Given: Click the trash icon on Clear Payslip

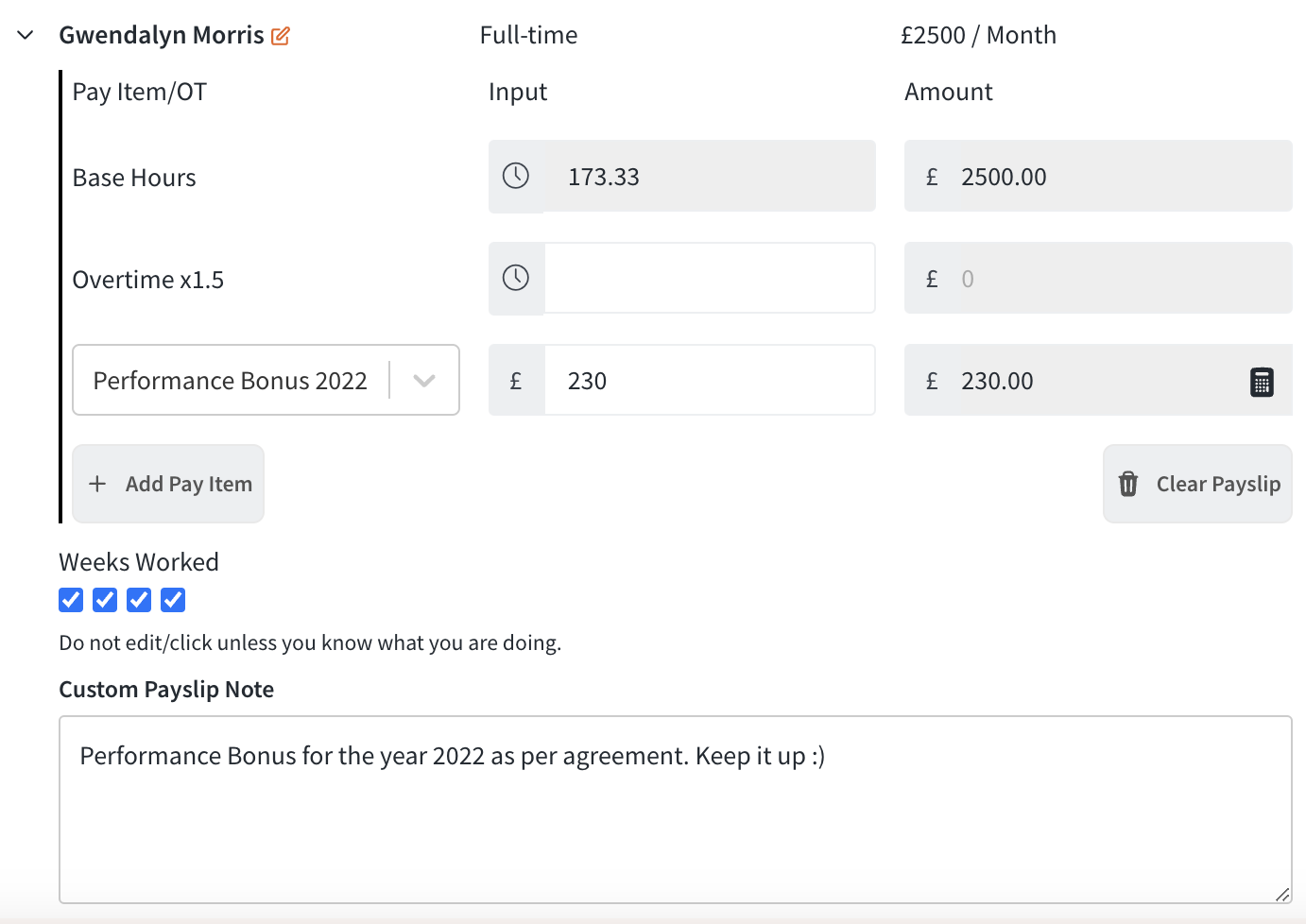Looking at the screenshot, I should pyautogui.click(x=1128, y=484).
